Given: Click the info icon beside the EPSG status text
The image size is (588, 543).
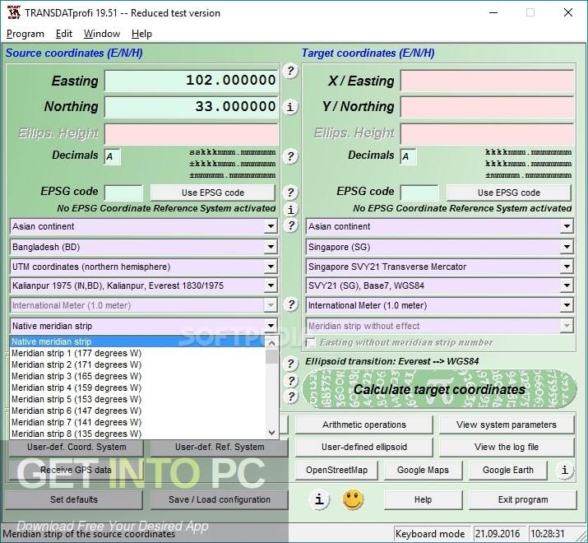Looking at the screenshot, I should click(290, 209).
